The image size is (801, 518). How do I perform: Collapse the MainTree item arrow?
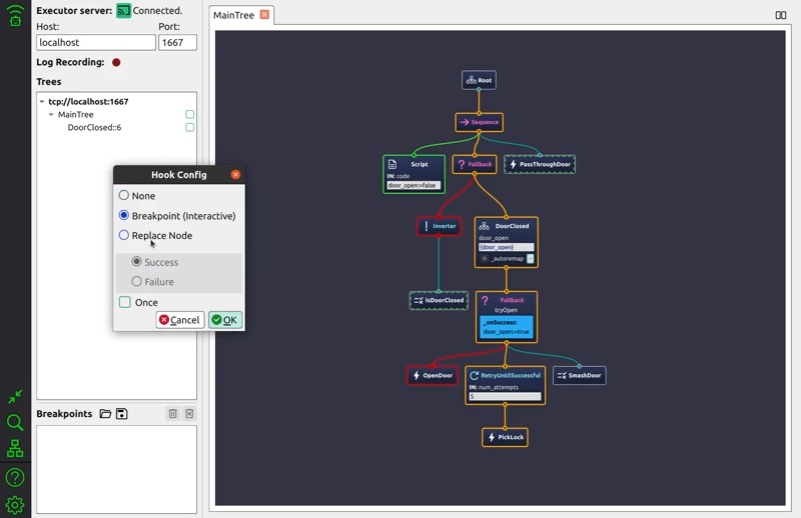click(51, 115)
